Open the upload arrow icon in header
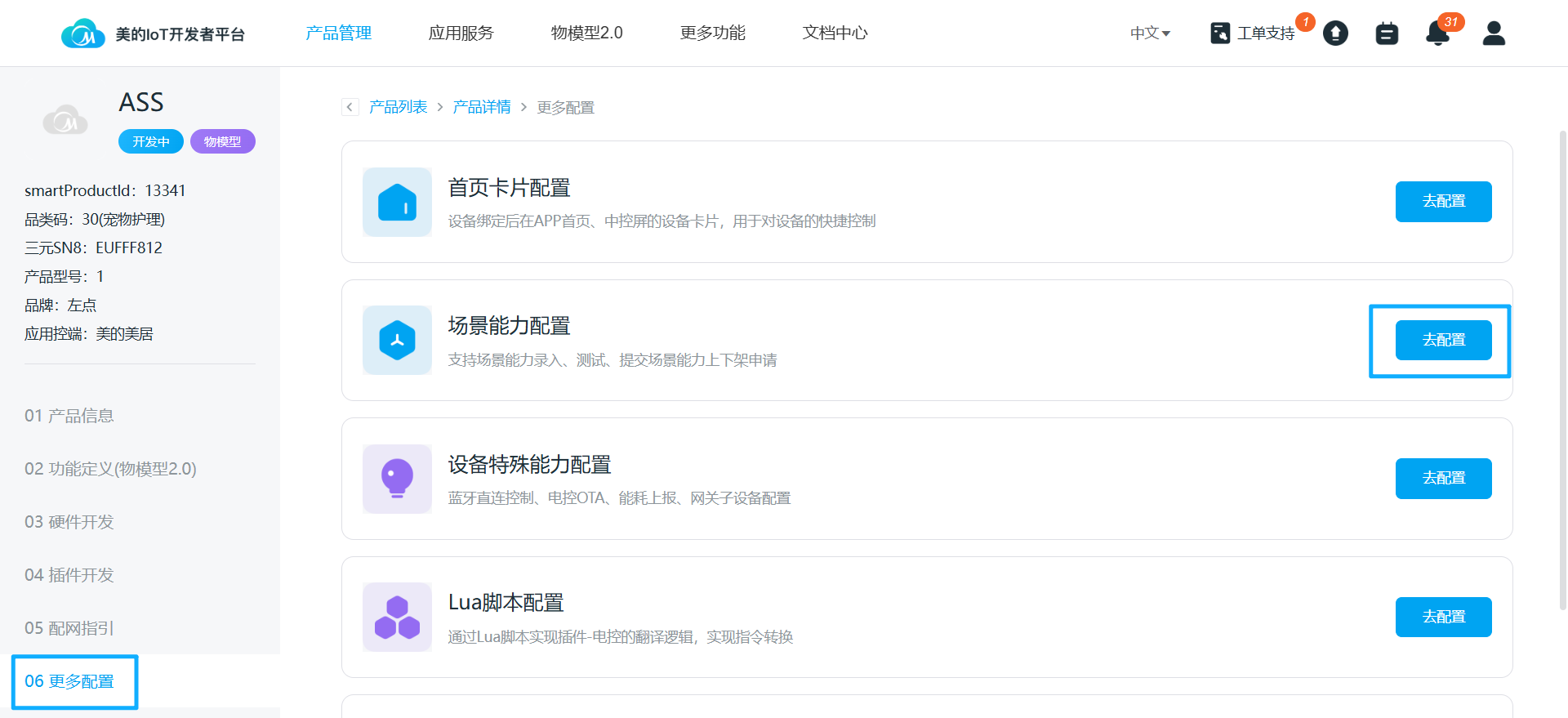The width and height of the screenshot is (1568, 718). tap(1335, 33)
